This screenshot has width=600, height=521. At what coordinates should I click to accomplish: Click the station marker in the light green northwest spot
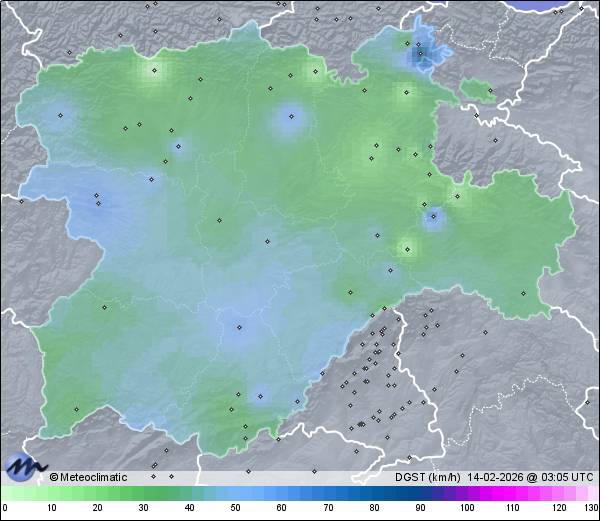154,70
